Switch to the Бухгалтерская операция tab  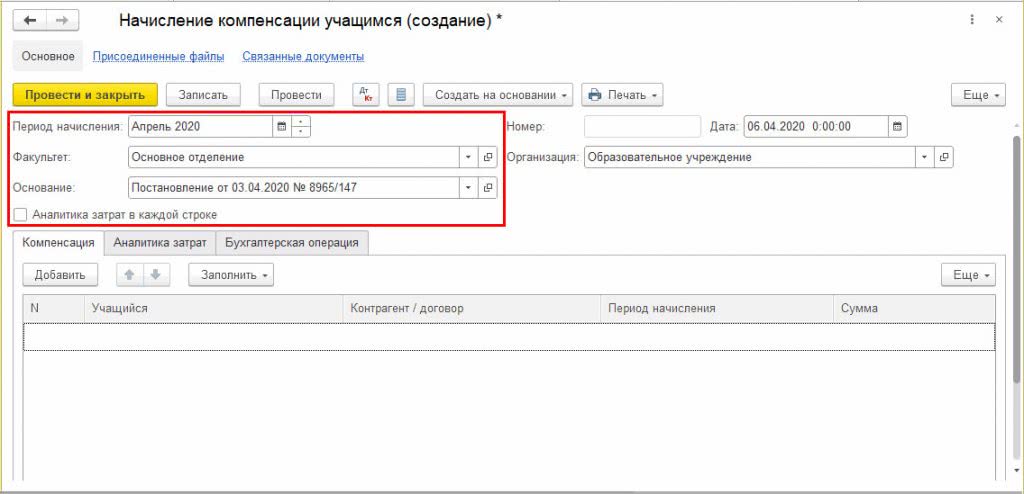point(292,242)
